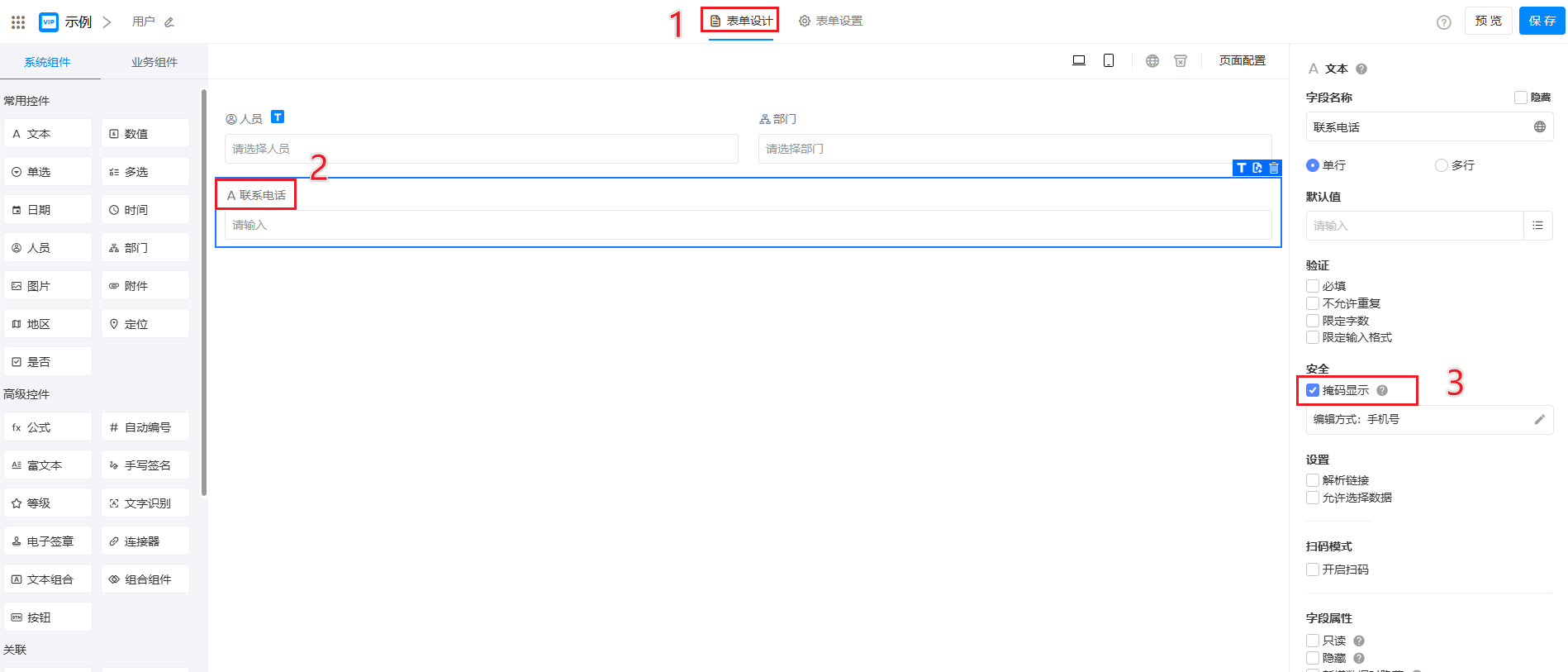1568x672 pixels.
Task: Click the pencil icon beside 用户 title
Action: [x=169, y=22]
